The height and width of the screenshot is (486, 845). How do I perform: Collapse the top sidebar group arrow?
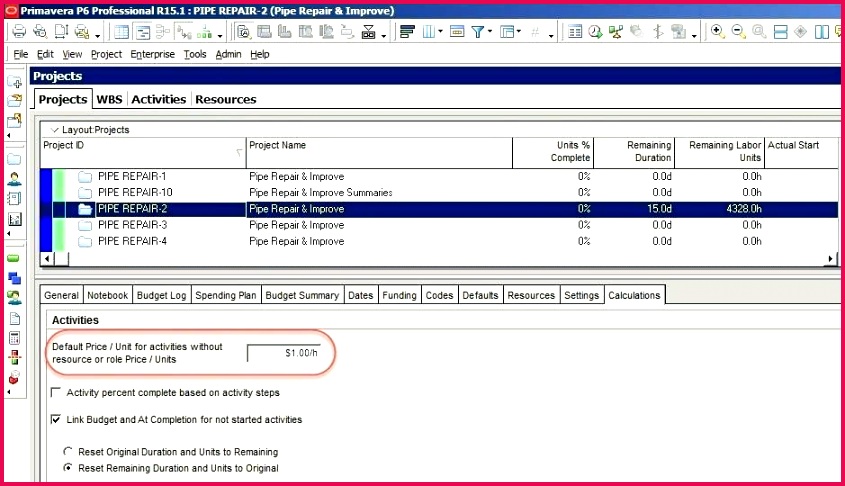click(x=9, y=136)
